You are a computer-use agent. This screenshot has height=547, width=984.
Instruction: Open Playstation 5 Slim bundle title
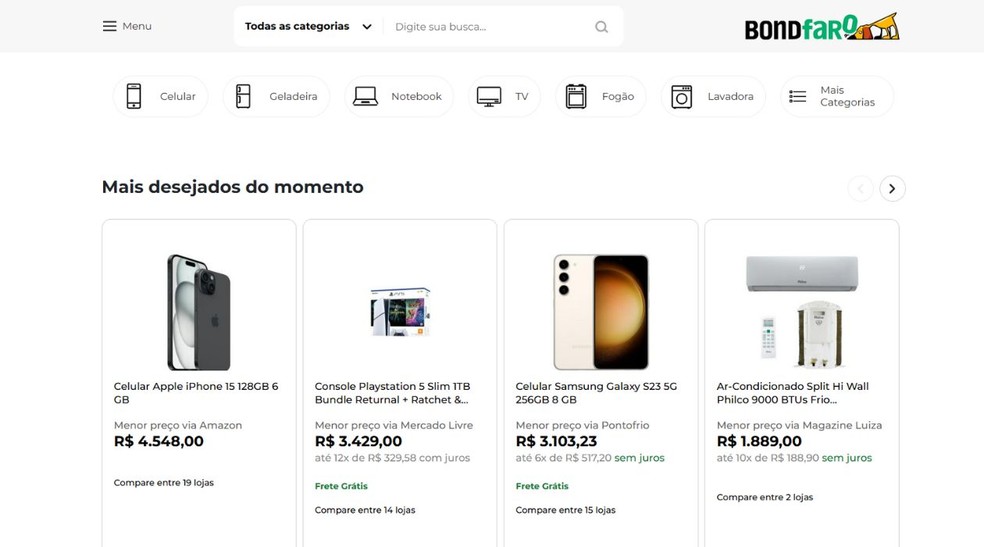coord(392,393)
